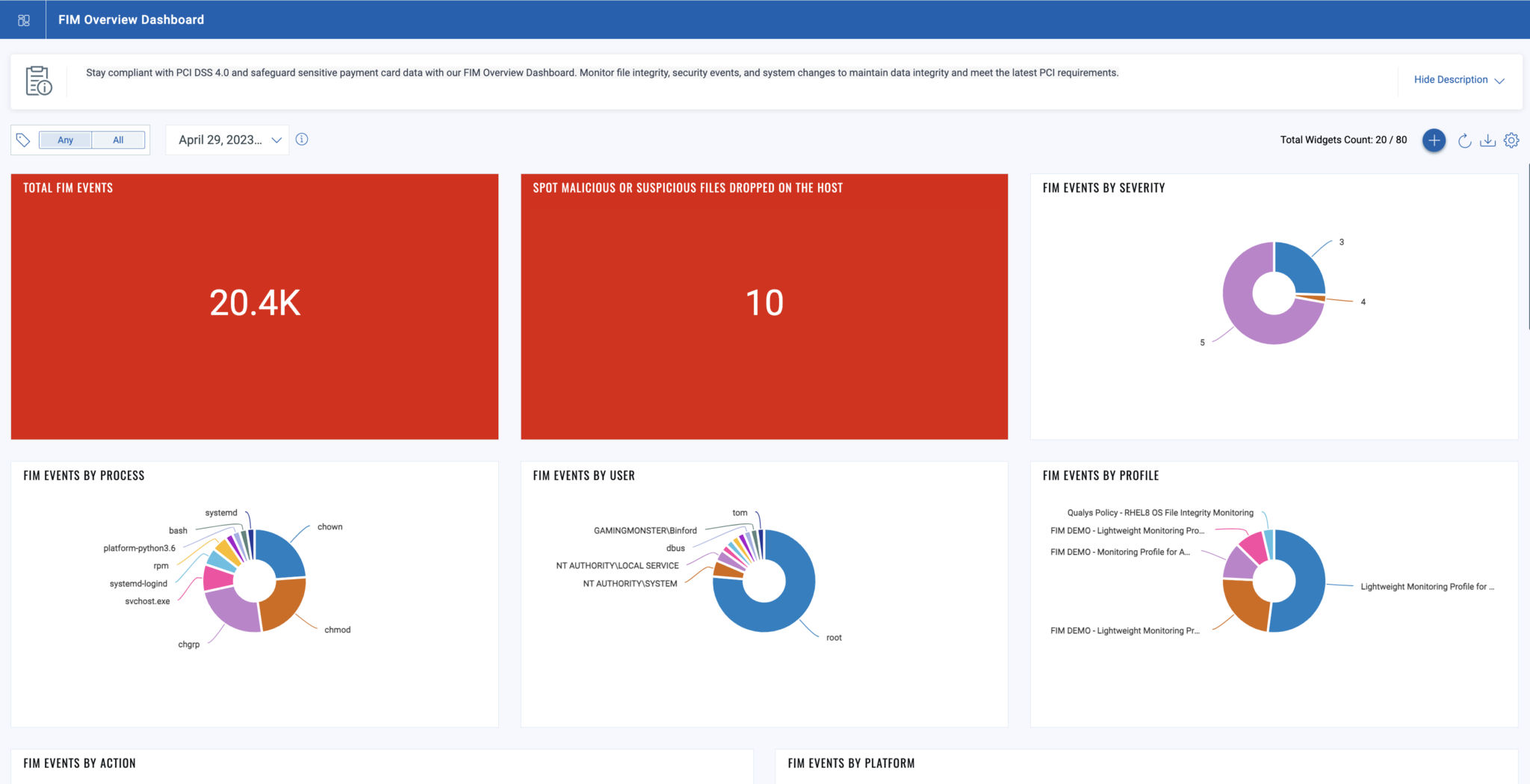Screen dimensions: 1530x784
Task: Click the red Total FIM Events tile
Action: pos(255,303)
